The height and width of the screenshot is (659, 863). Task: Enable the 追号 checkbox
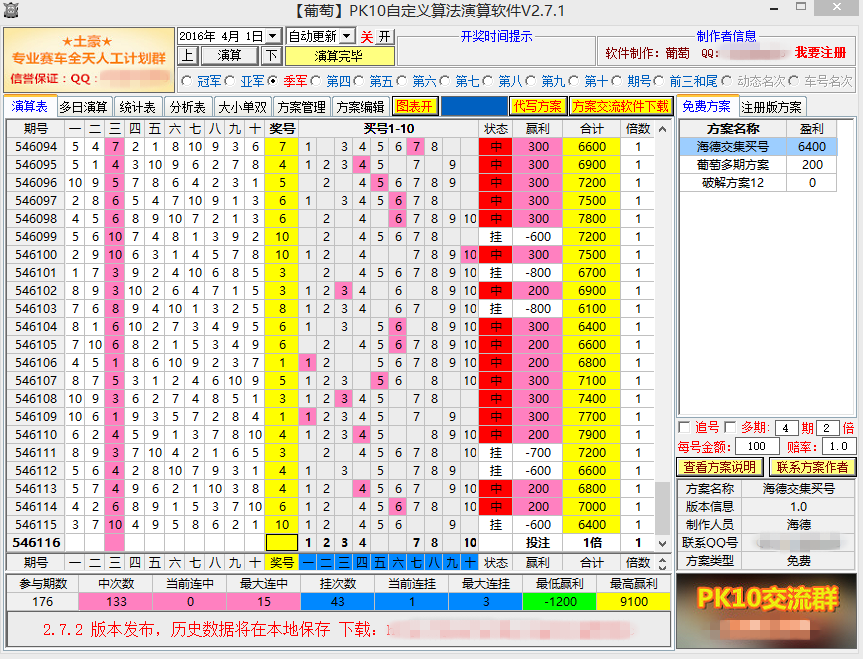[684, 426]
